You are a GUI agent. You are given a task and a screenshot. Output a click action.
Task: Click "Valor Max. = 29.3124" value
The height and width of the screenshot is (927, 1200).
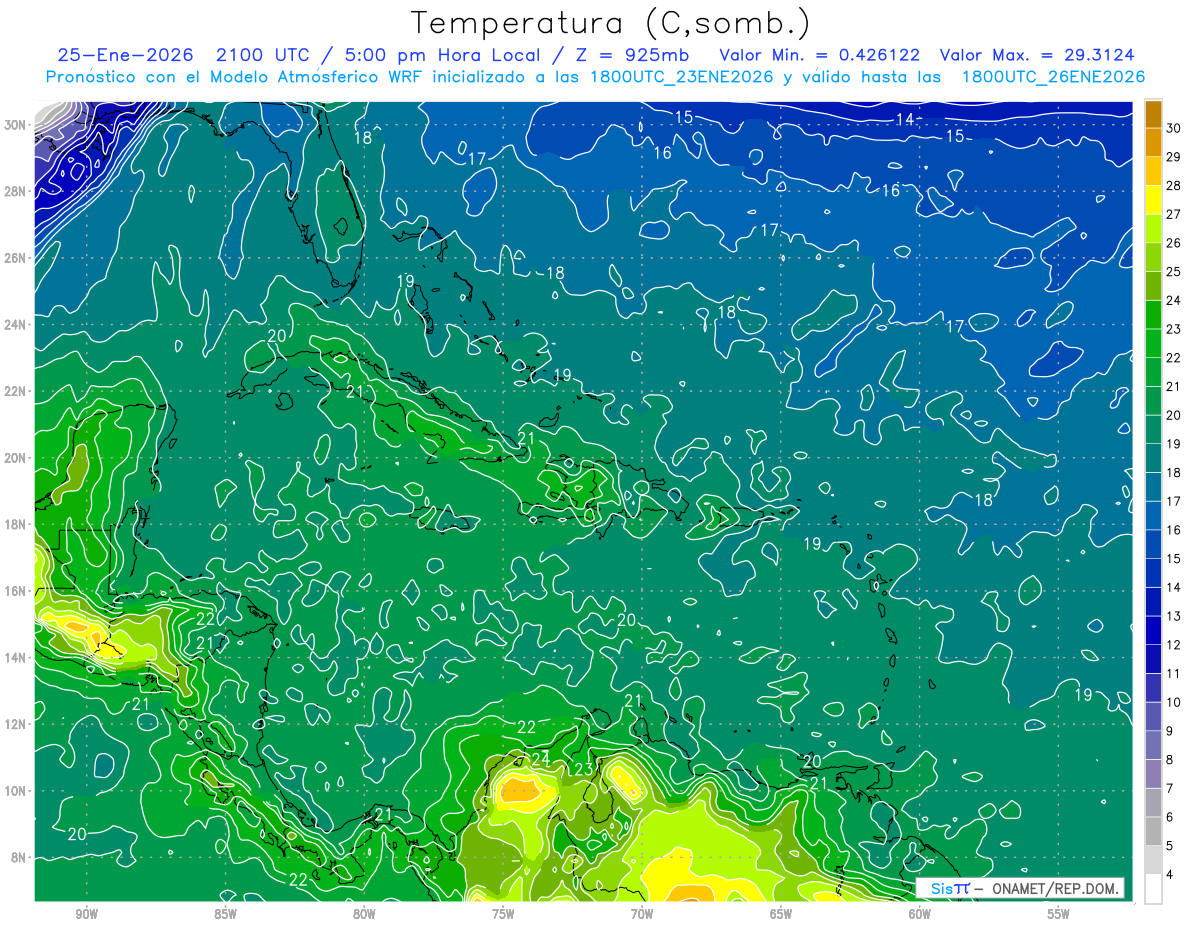(1038, 55)
